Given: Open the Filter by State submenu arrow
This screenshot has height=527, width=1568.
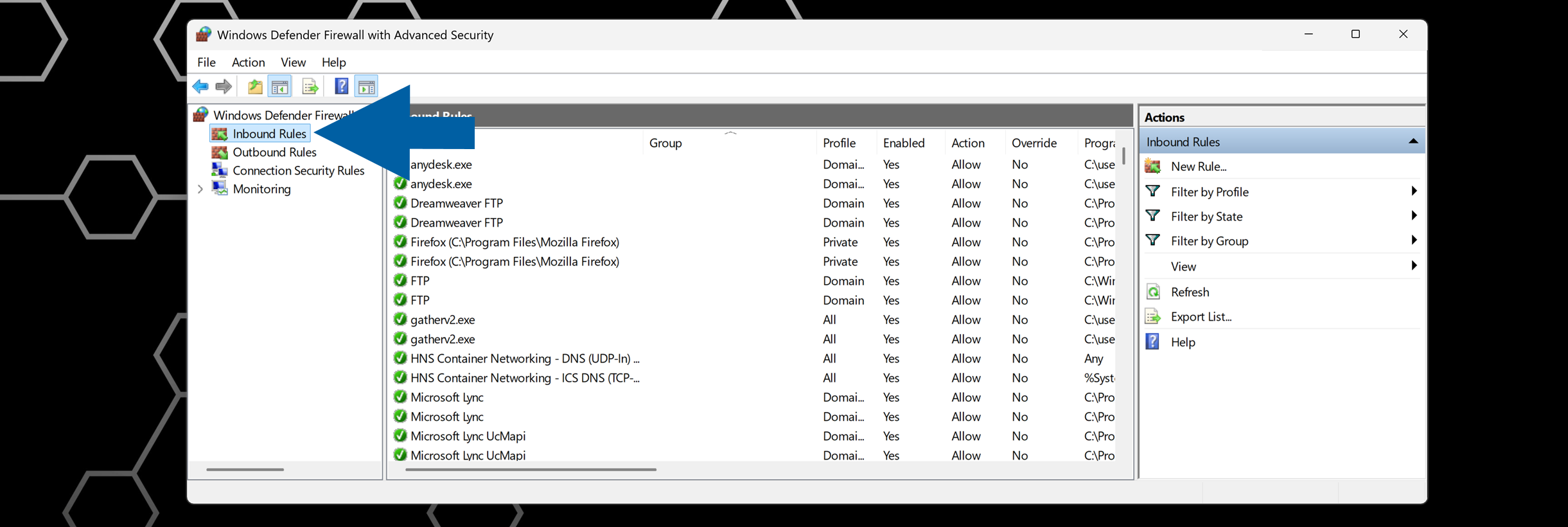Looking at the screenshot, I should click(1414, 215).
